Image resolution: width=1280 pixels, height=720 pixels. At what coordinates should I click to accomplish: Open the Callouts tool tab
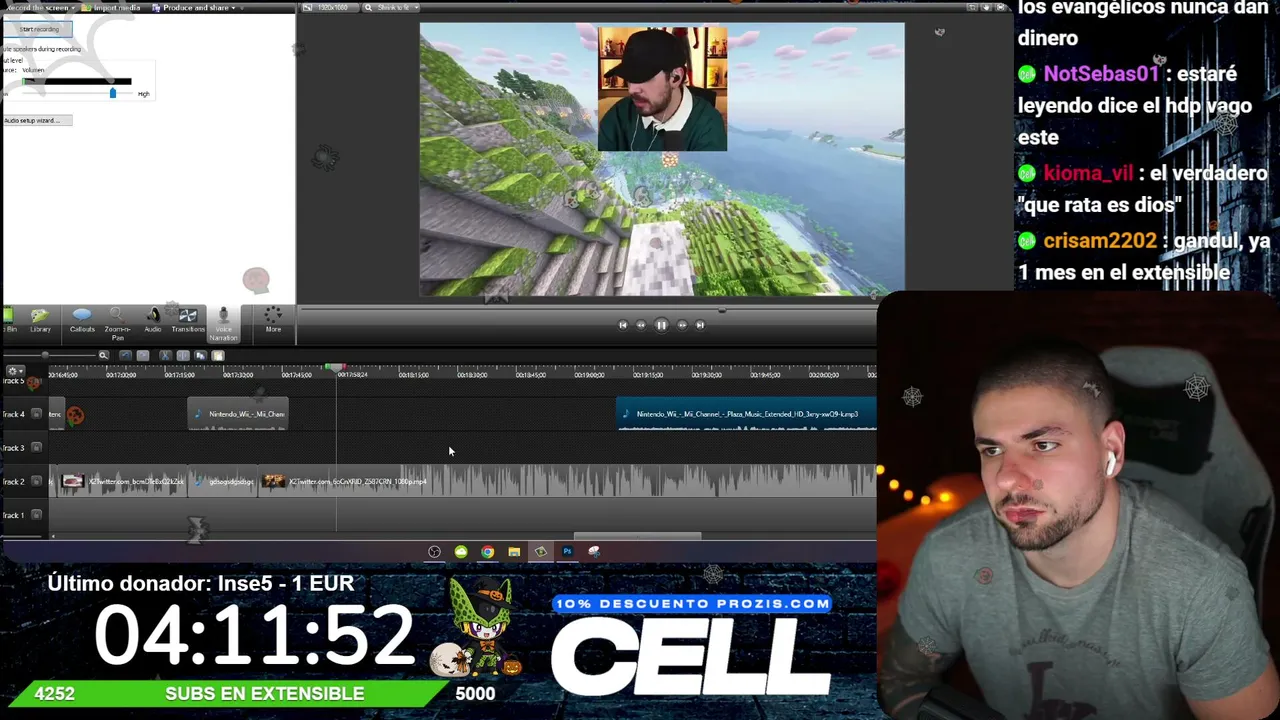coord(82,320)
